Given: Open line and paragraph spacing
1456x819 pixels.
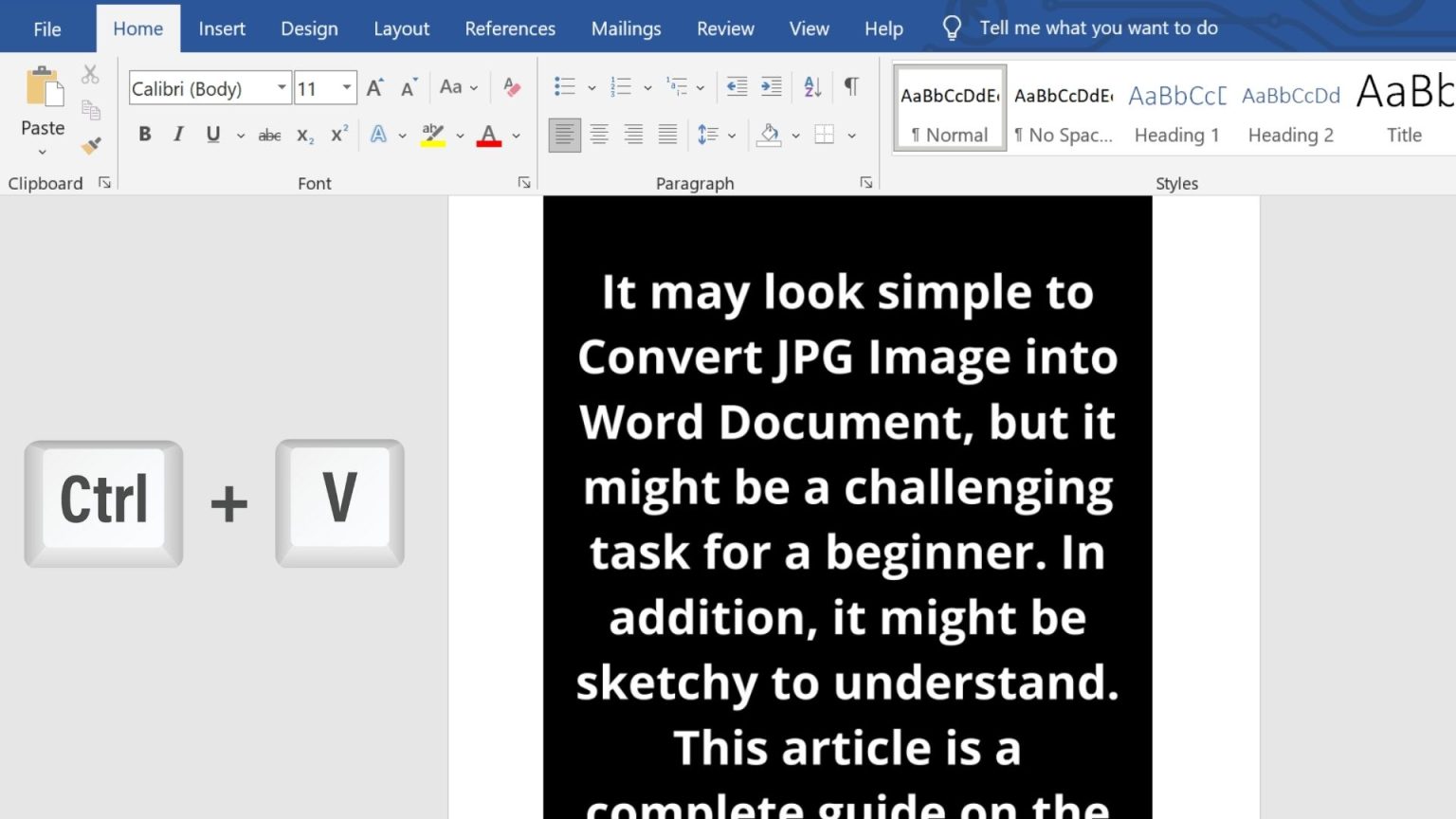Looking at the screenshot, I should point(708,135).
